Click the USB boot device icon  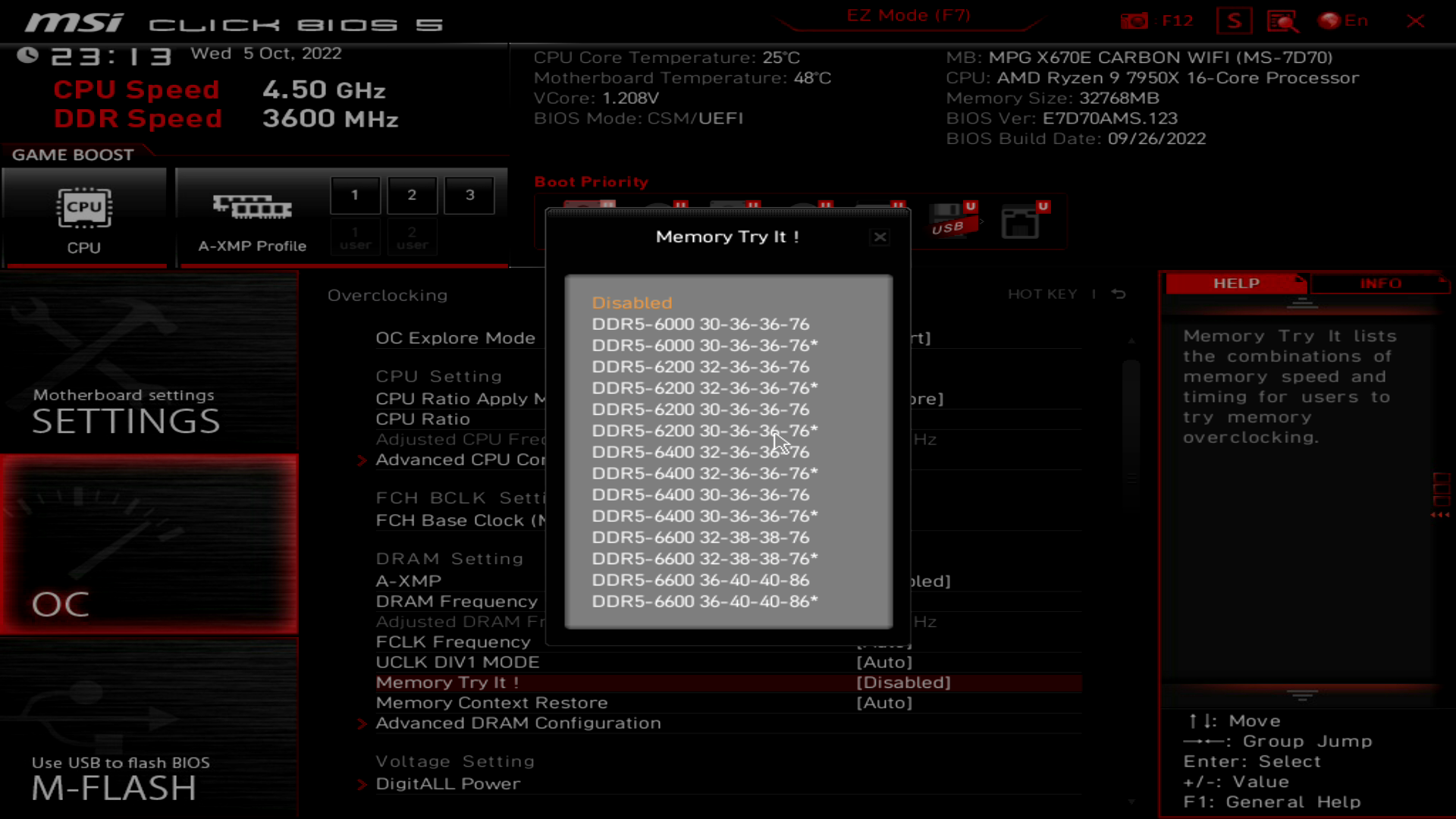pos(952,221)
